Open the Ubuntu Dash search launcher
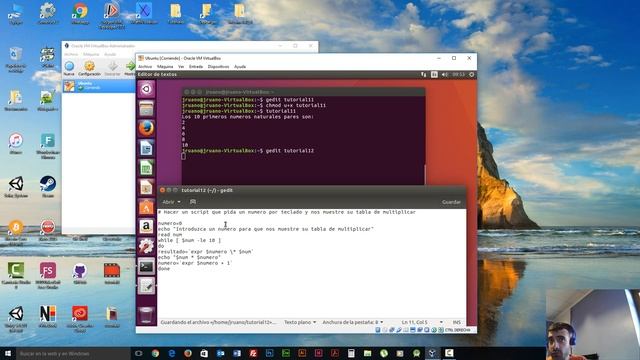This screenshot has height=360, width=640. [x=146, y=89]
